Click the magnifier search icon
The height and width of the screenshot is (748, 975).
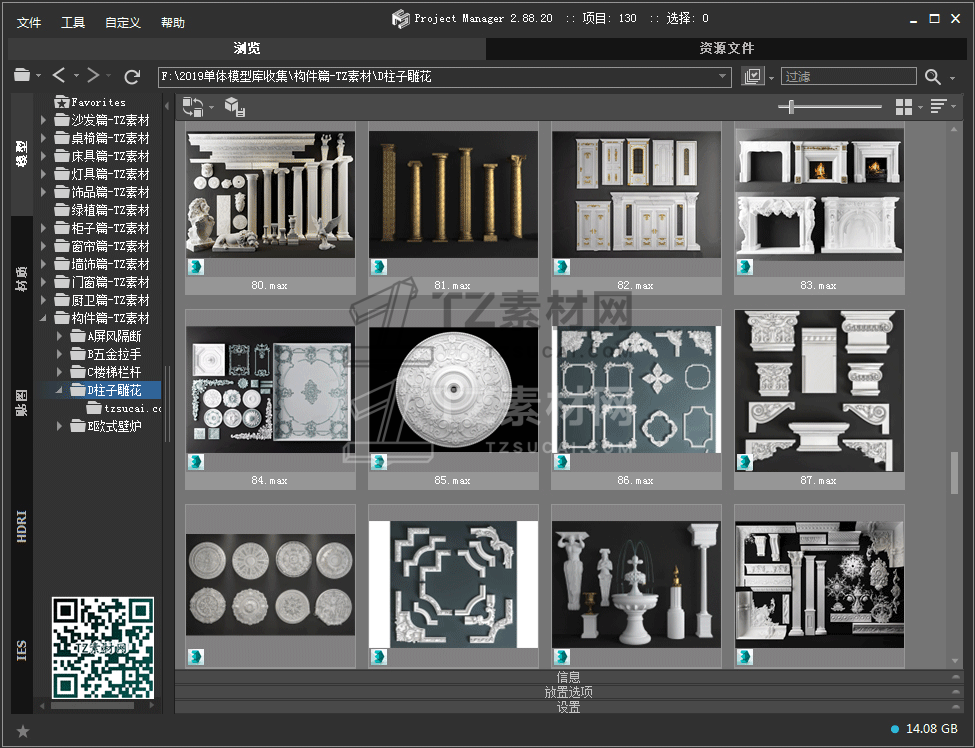[932, 77]
